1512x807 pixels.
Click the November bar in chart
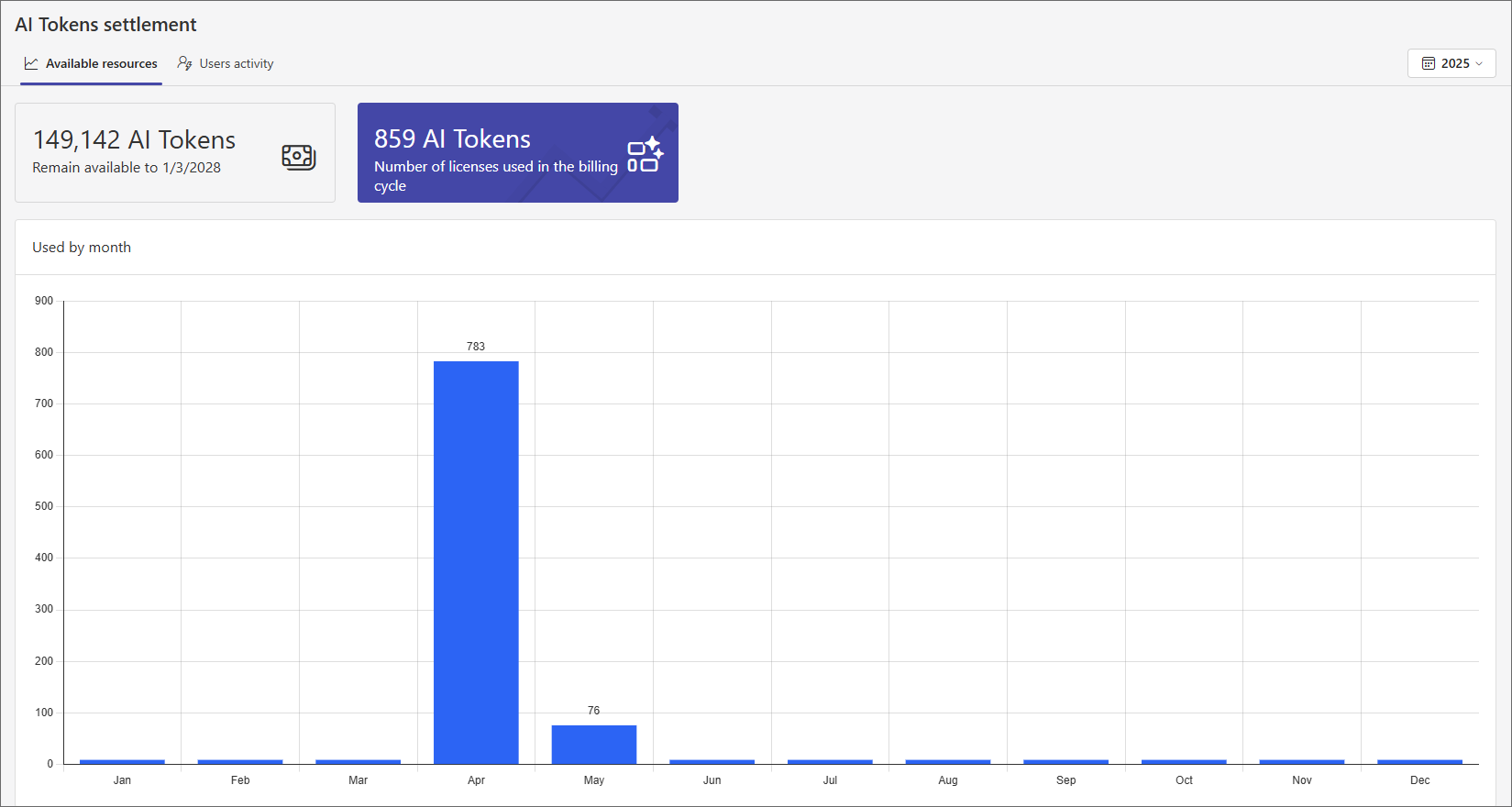click(x=1302, y=762)
